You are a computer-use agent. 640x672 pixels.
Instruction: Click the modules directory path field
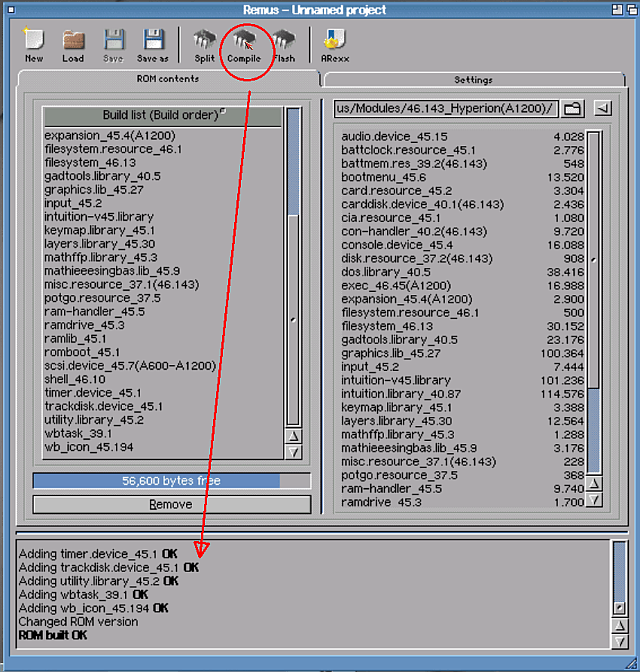pyautogui.click(x=443, y=108)
